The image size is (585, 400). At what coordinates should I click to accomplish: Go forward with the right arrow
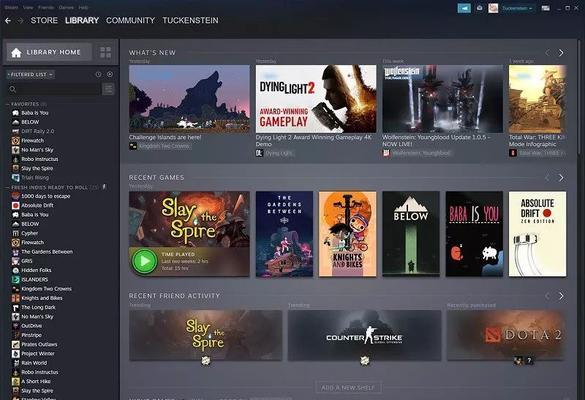click(x=21, y=21)
